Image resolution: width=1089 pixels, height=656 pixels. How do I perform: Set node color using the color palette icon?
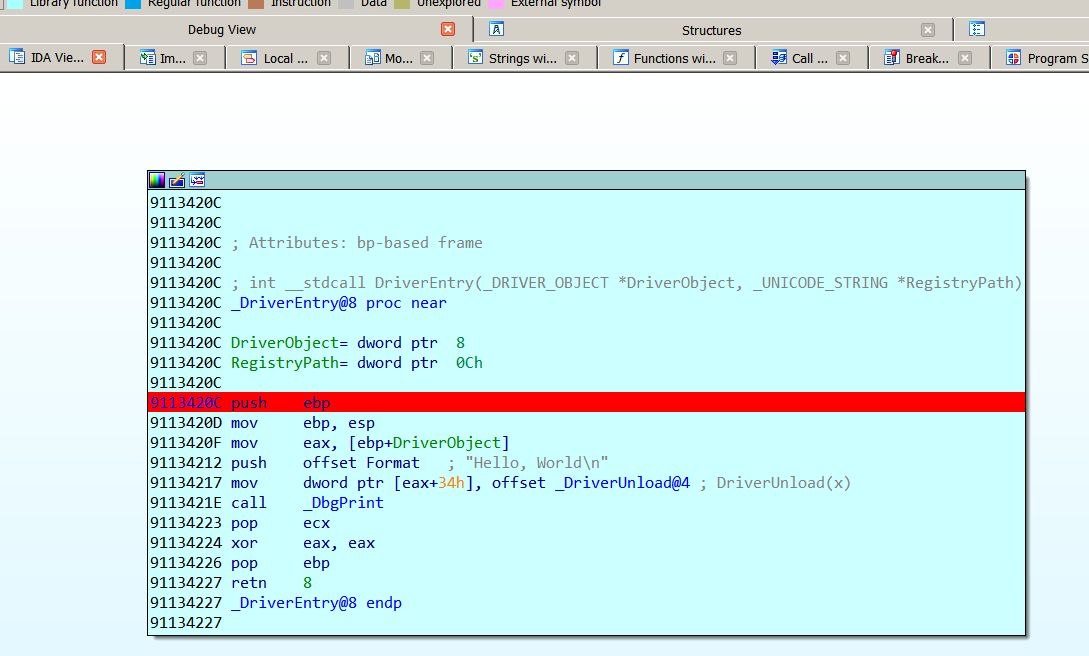tap(157, 180)
